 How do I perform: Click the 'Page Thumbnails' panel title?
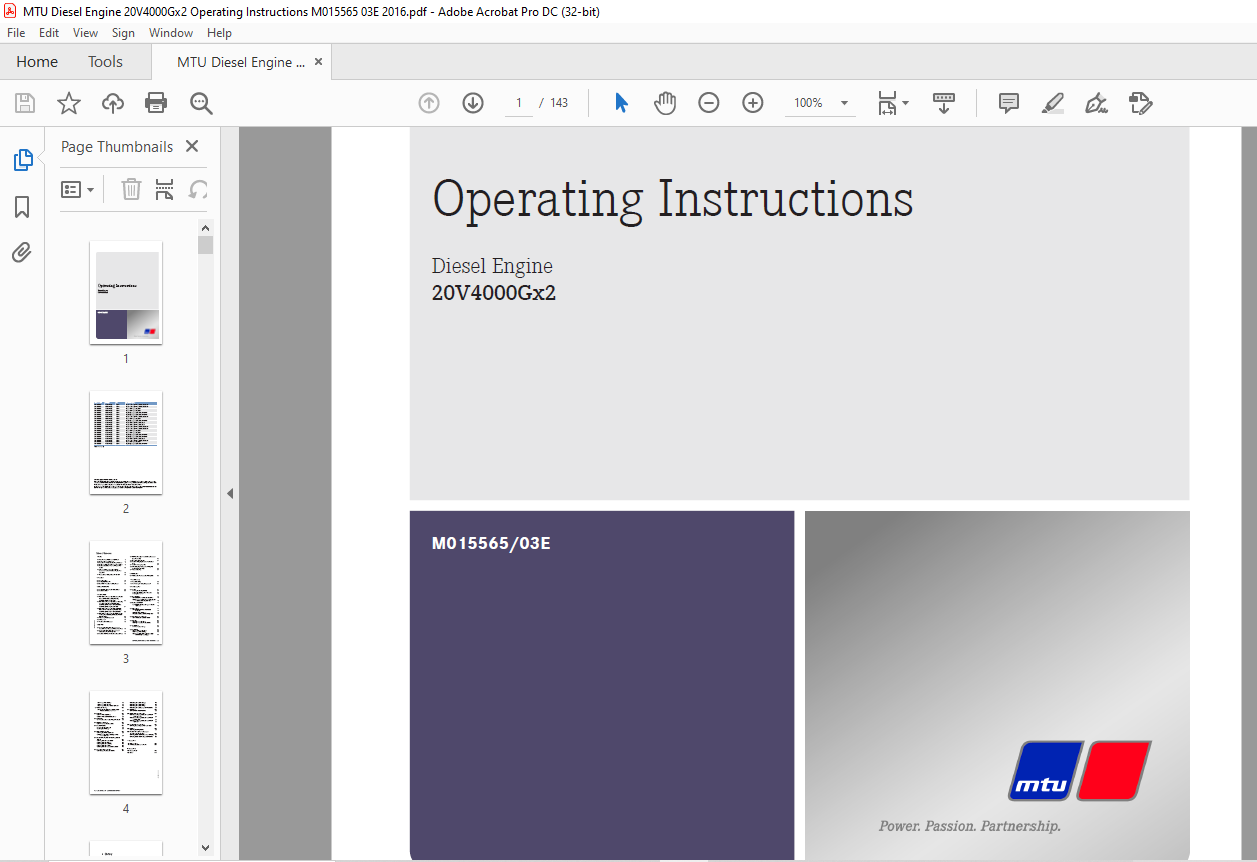tap(117, 146)
